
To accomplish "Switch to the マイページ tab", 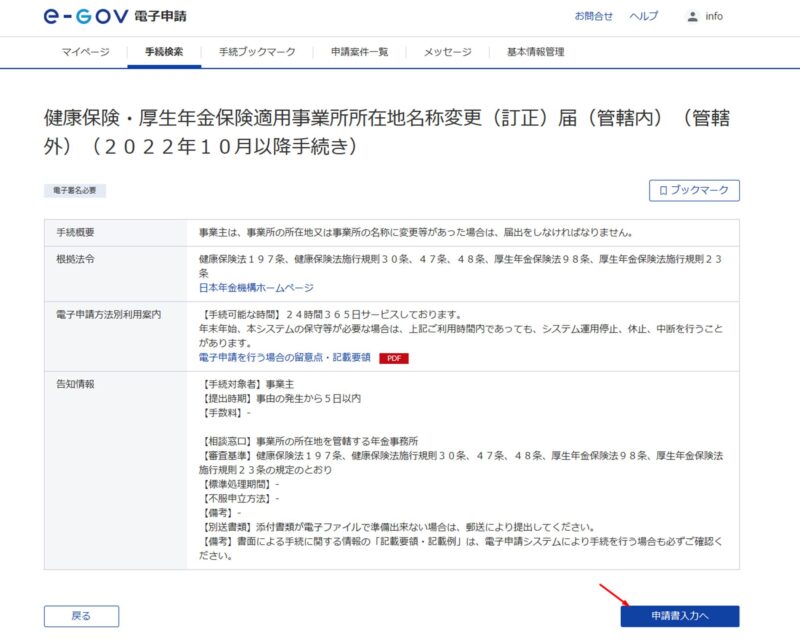I will click(x=85, y=52).
